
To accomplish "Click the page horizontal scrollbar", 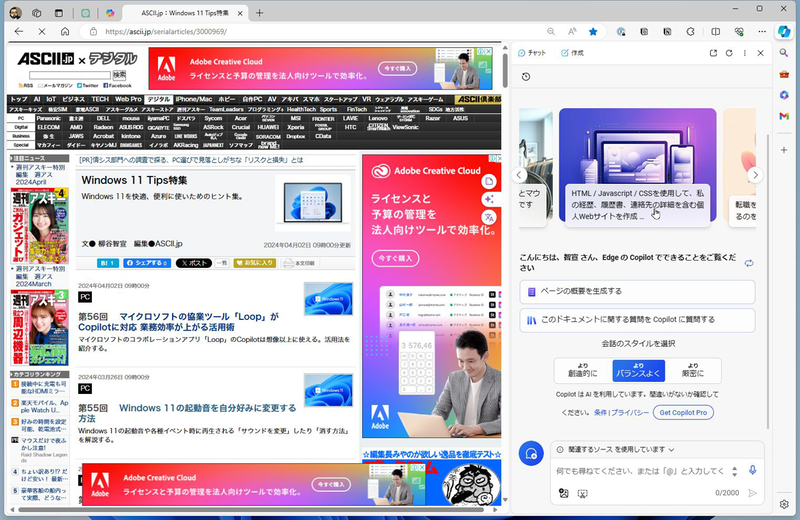I will pos(251,509).
